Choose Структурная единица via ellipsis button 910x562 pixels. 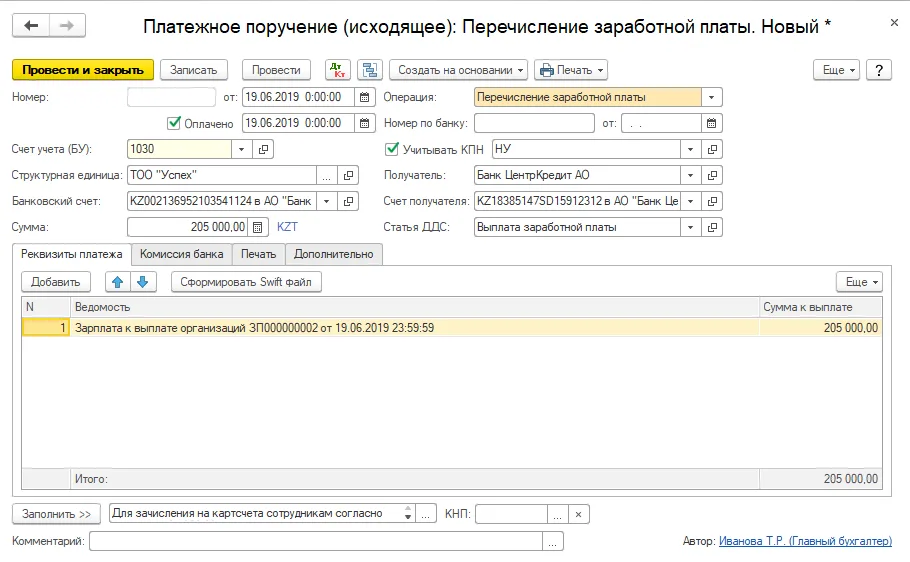point(327,175)
